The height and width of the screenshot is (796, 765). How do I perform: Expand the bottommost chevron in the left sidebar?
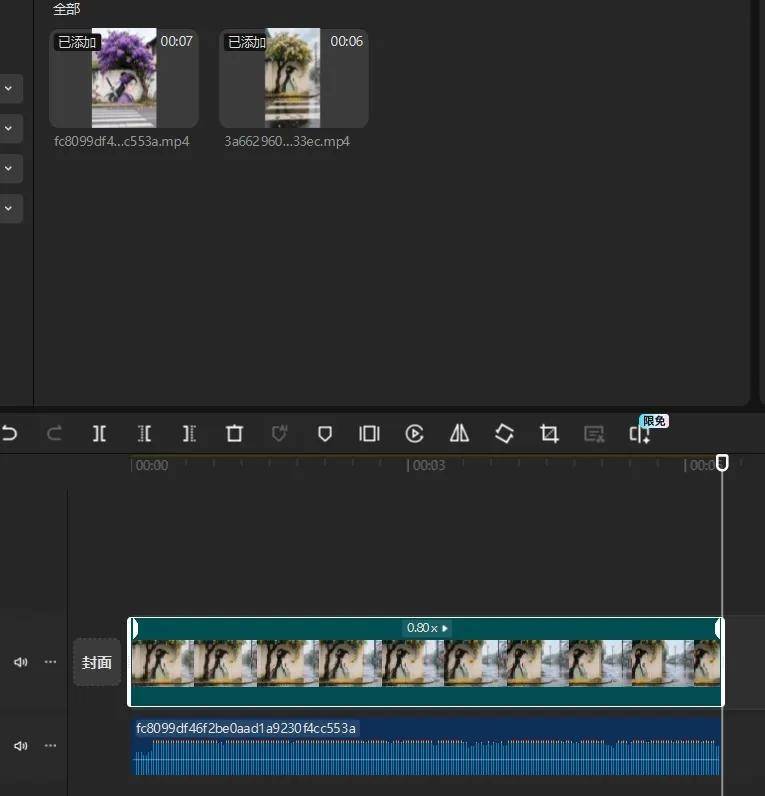point(8,208)
